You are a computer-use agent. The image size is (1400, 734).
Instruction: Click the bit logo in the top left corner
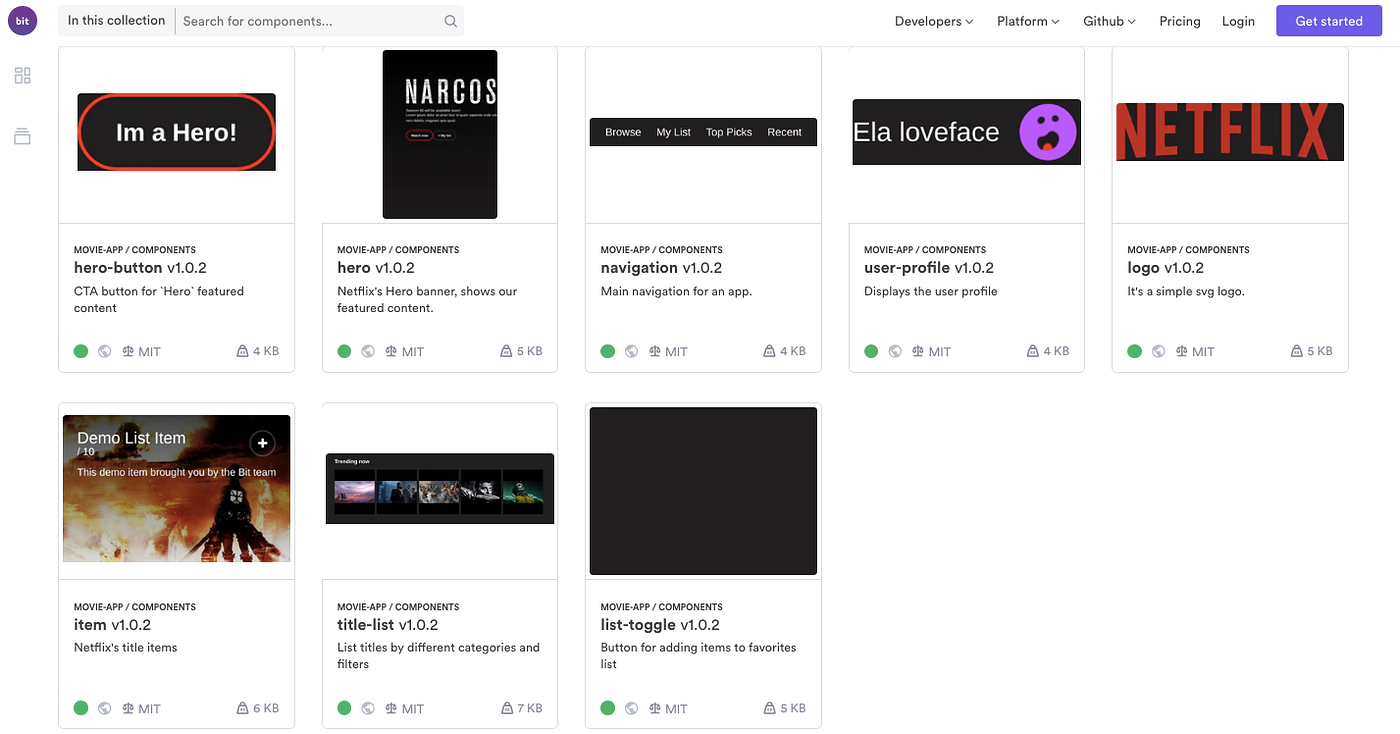[x=22, y=20]
